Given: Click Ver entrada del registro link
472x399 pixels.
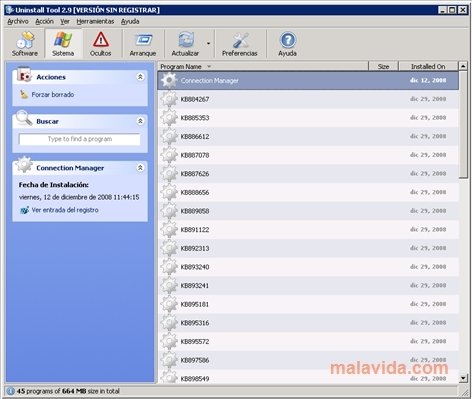Looking at the screenshot, I should point(65,210).
